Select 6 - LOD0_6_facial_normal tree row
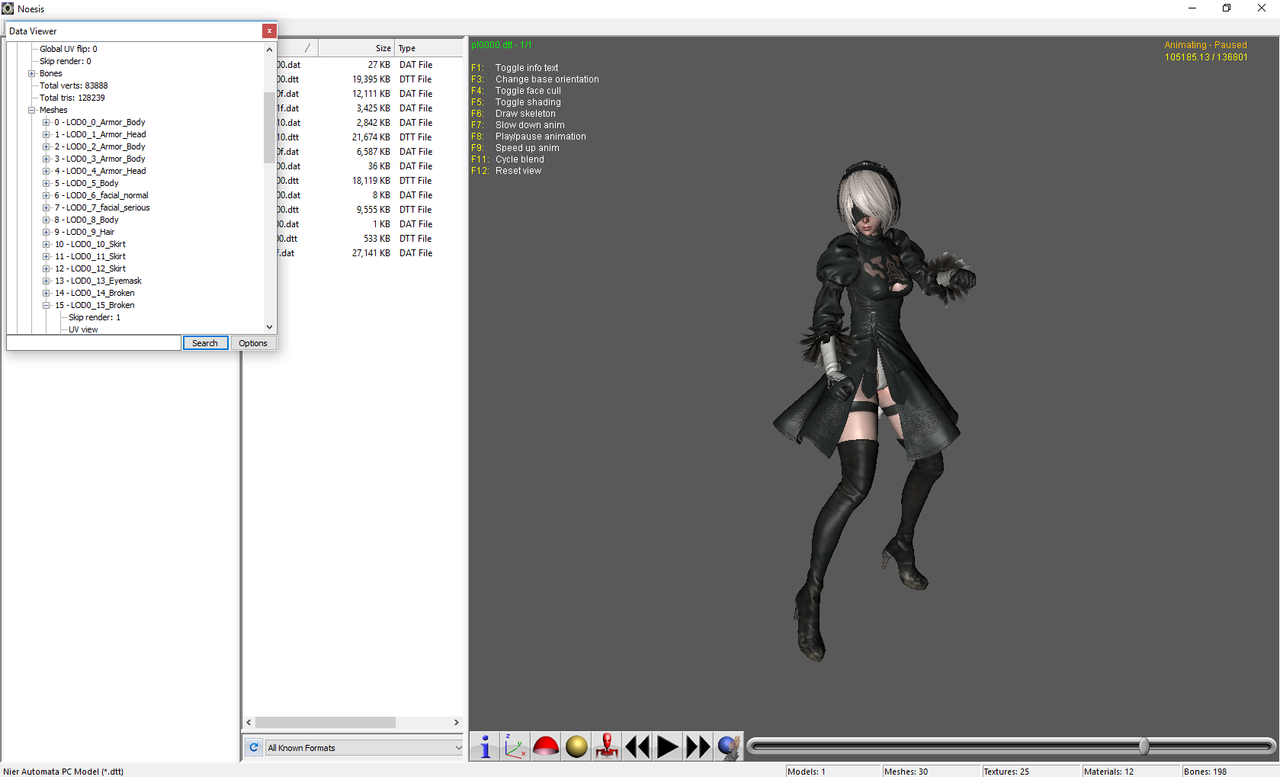Image resolution: width=1280 pixels, height=777 pixels. 101,196
